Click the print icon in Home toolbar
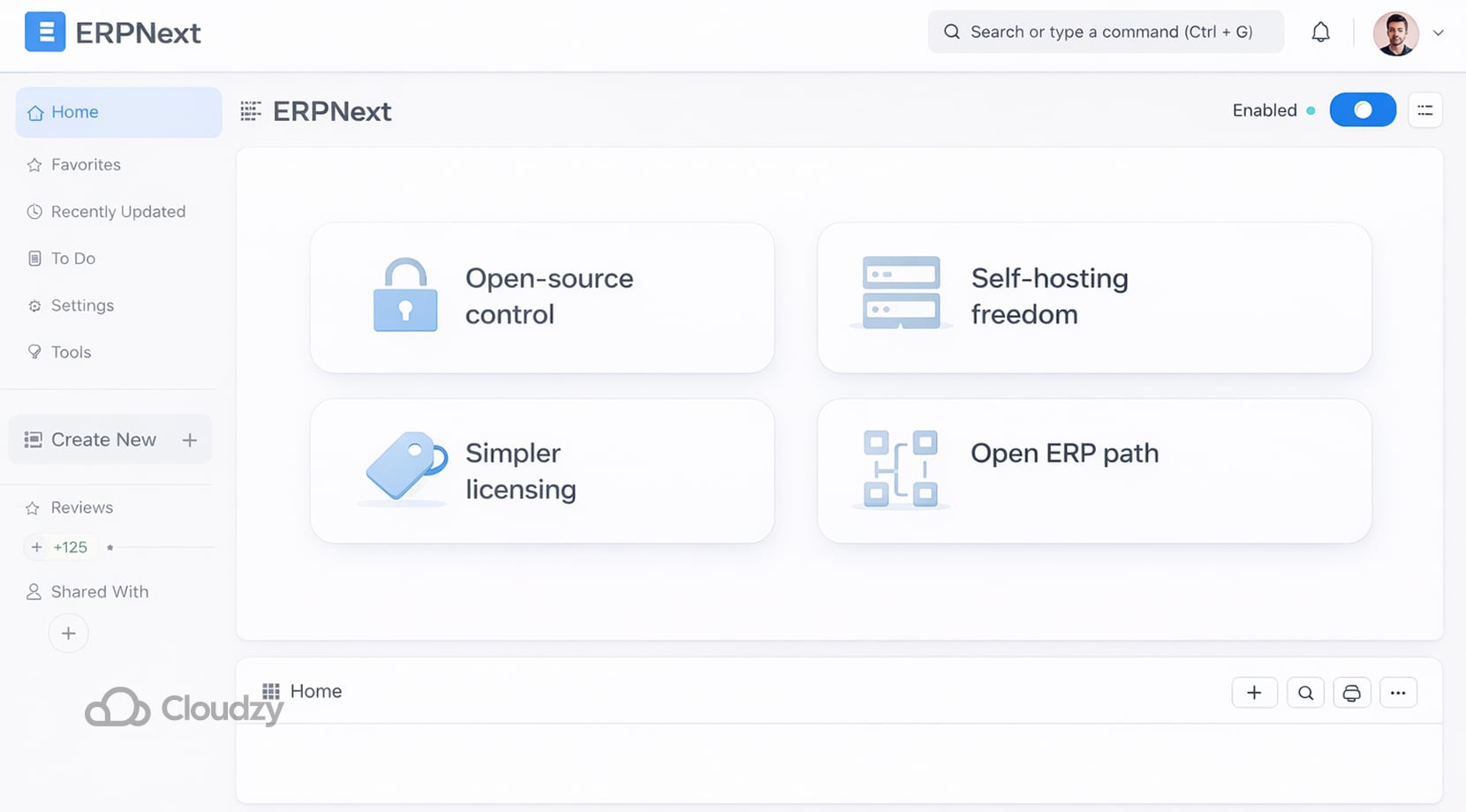The width and height of the screenshot is (1466, 812). coord(1352,692)
